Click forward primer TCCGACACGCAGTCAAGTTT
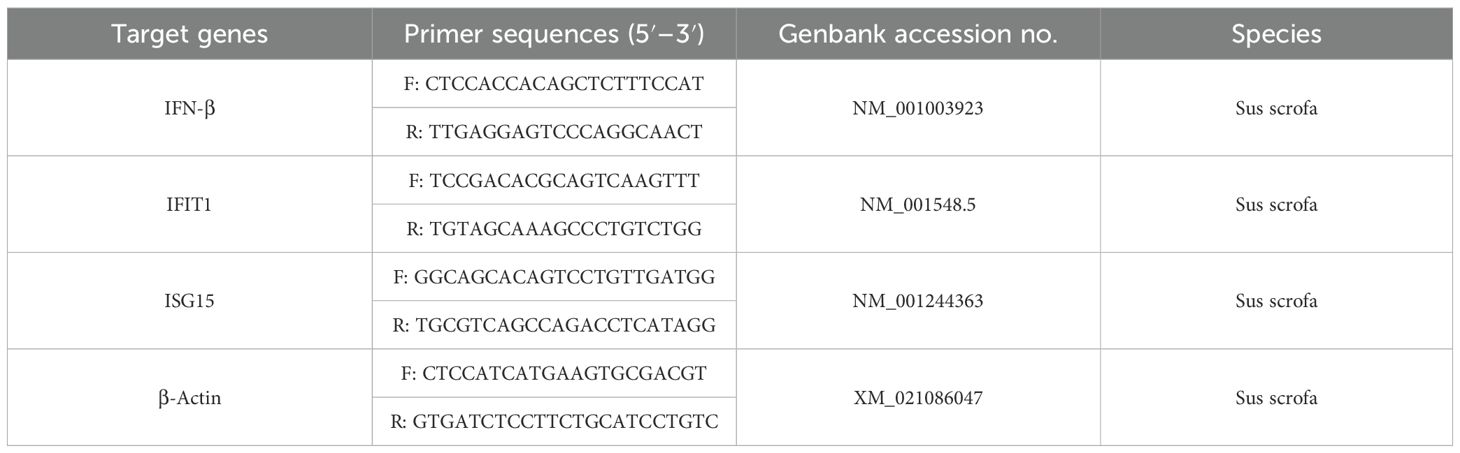This screenshot has width=1460, height=453. pyautogui.click(x=554, y=180)
